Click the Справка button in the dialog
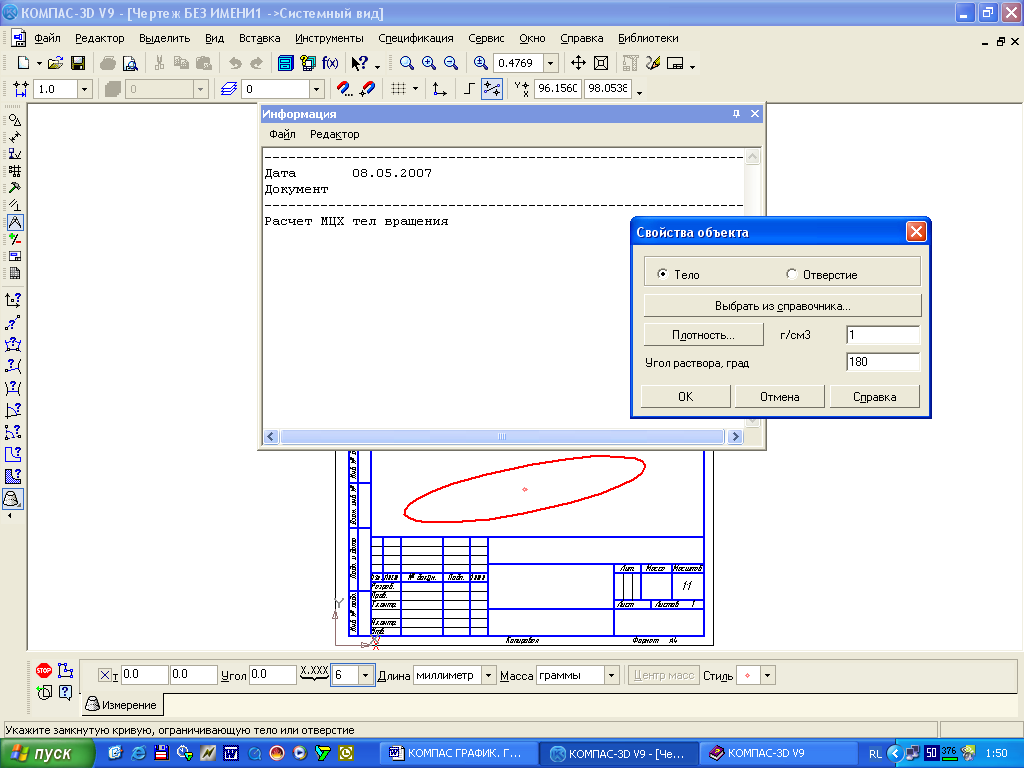Image resolution: width=1024 pixels, height=768 pixels. click(874, 396)
